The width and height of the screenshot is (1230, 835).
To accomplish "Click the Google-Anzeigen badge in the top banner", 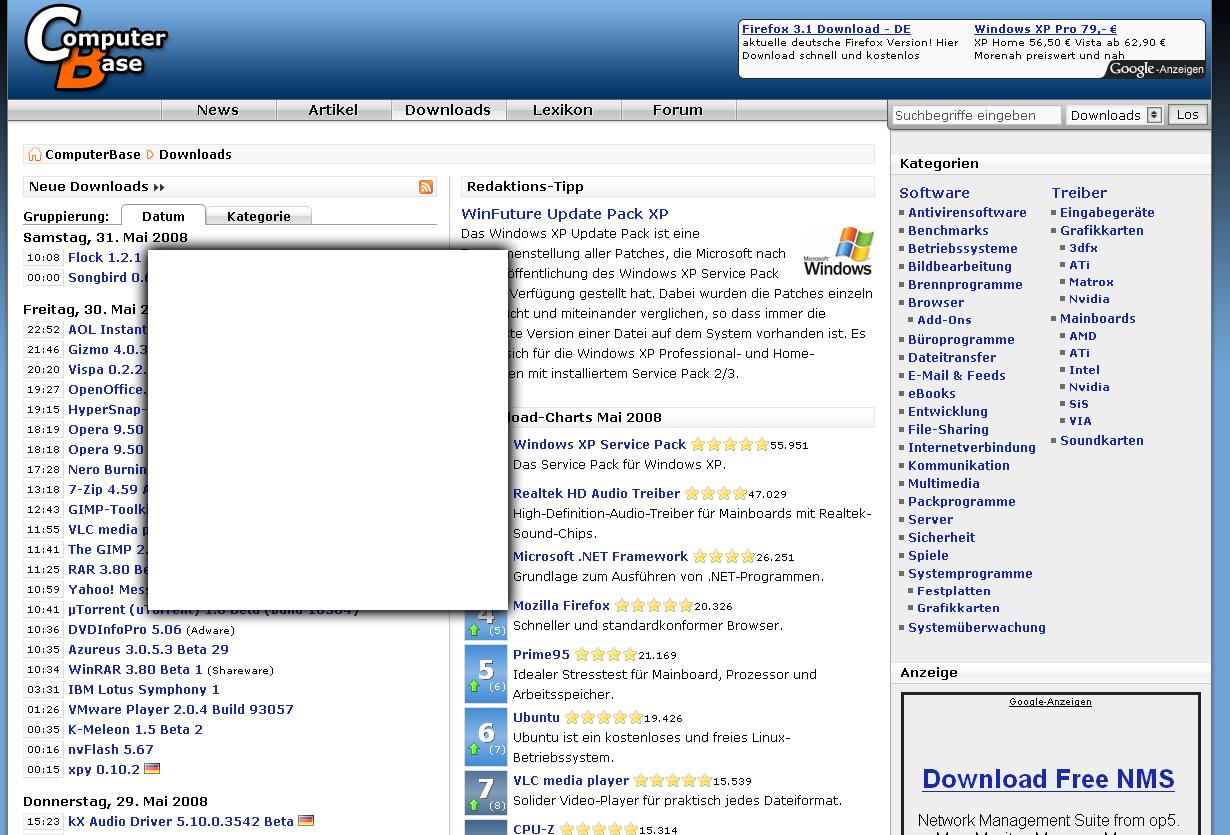I will (1156, 69).
